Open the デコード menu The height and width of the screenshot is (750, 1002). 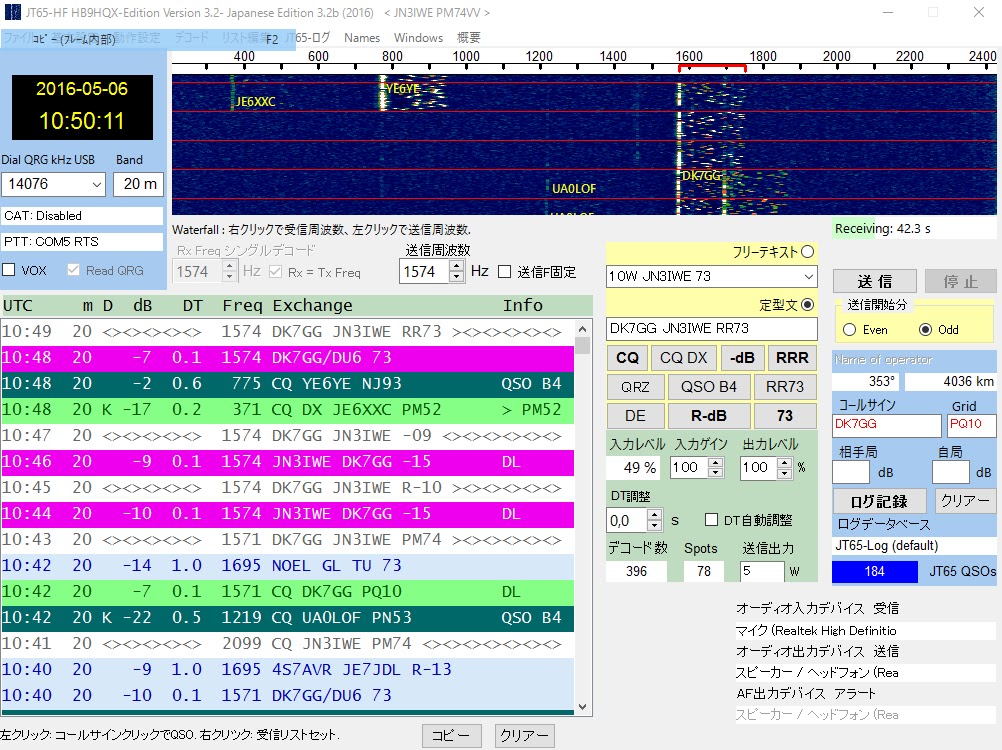coord(192,38)
